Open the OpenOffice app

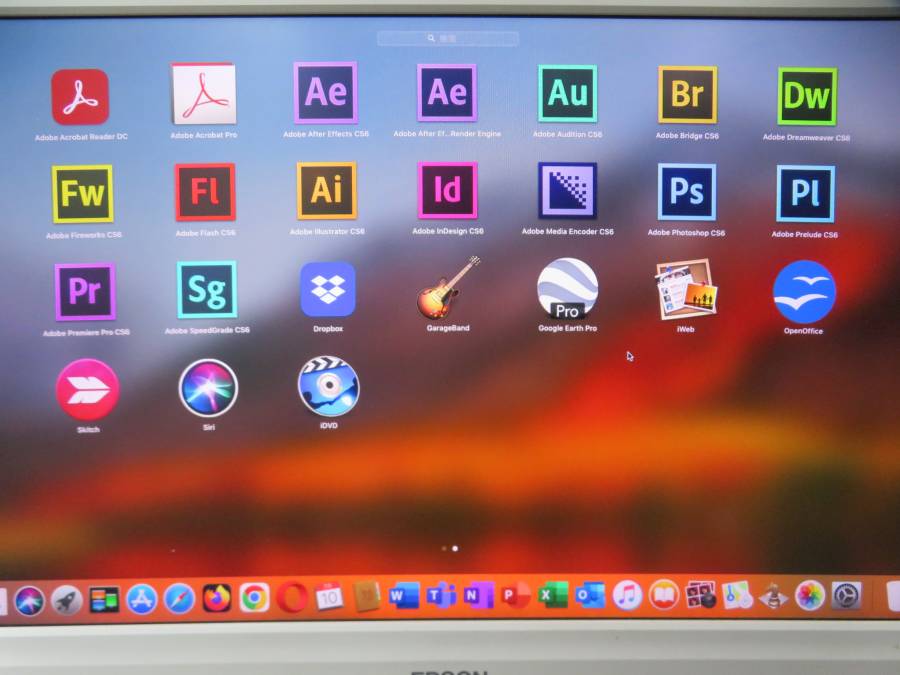[x=804, y=292]
